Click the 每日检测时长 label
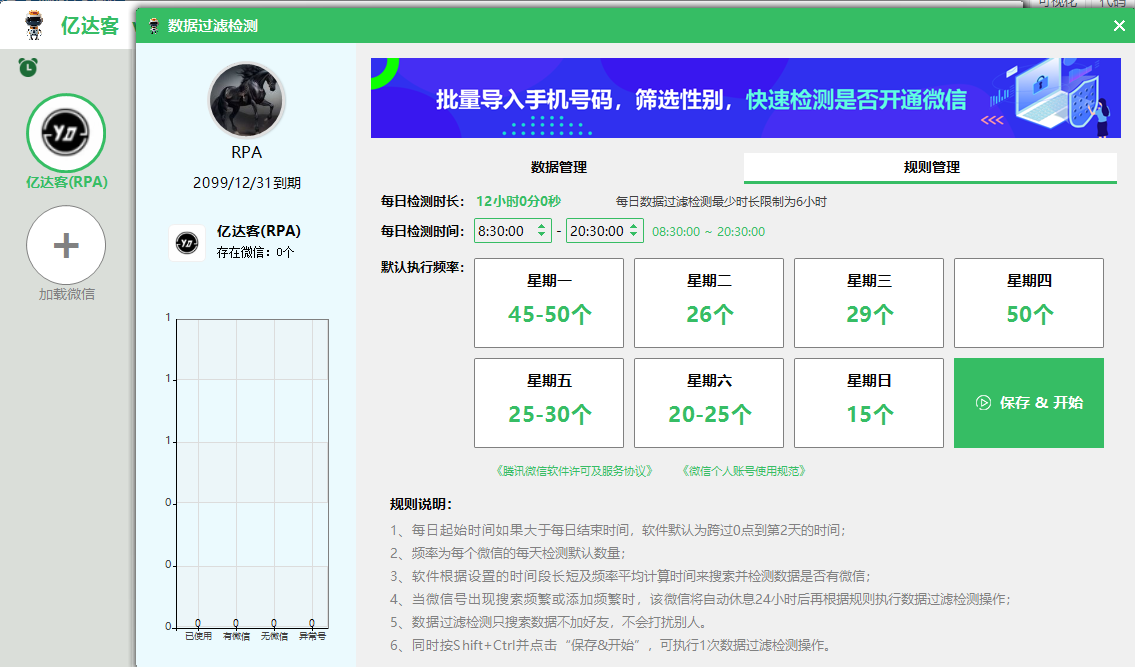 click(x=423, y=201)
